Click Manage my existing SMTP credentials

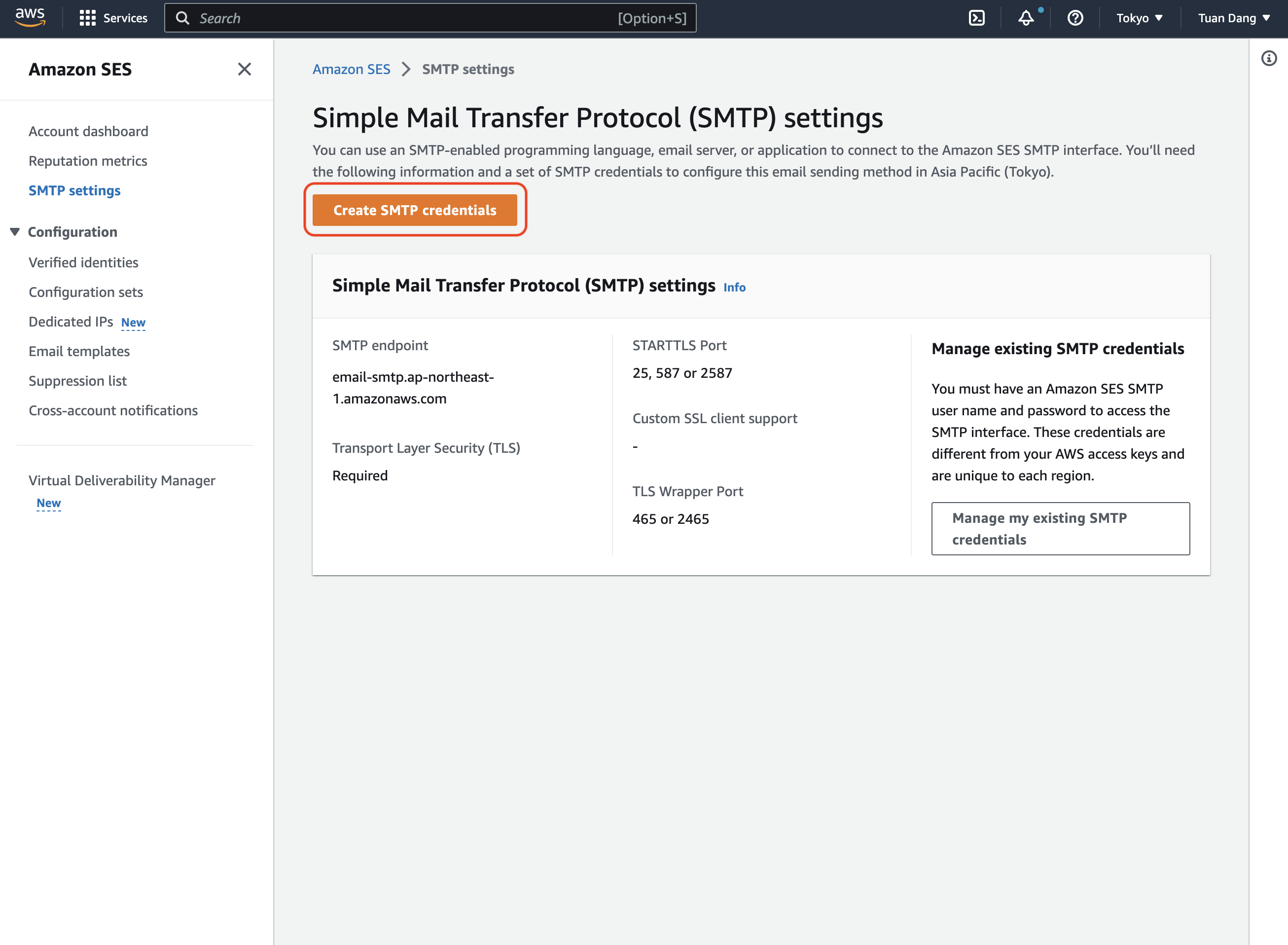tap(1060, 529)
